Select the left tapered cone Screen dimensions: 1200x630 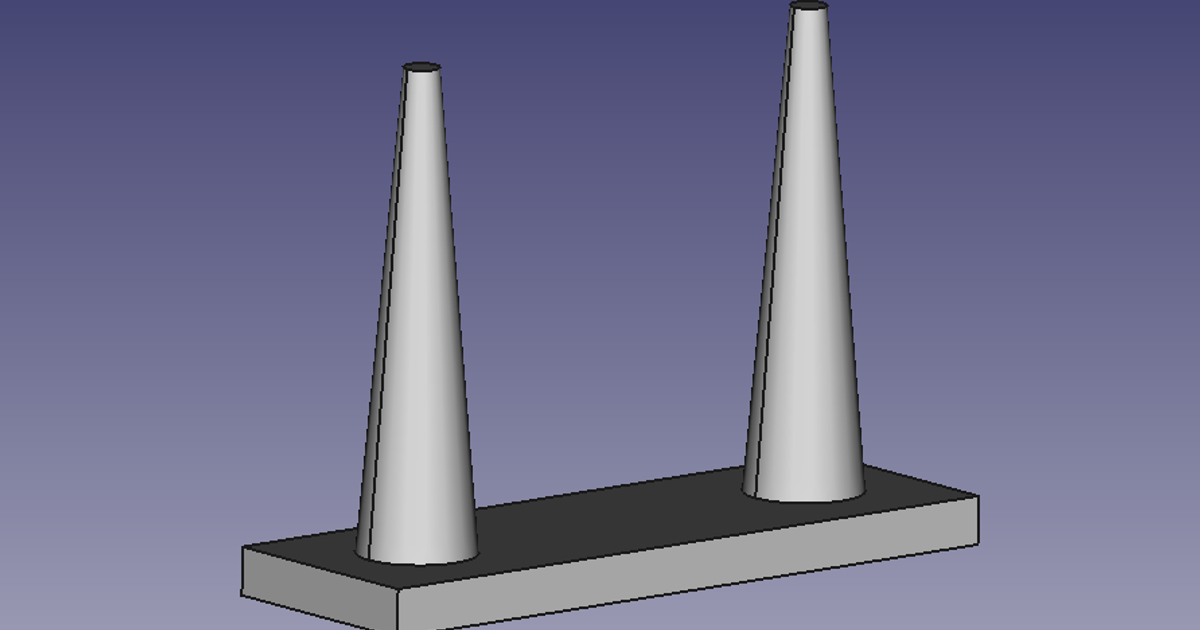(415, 300)
